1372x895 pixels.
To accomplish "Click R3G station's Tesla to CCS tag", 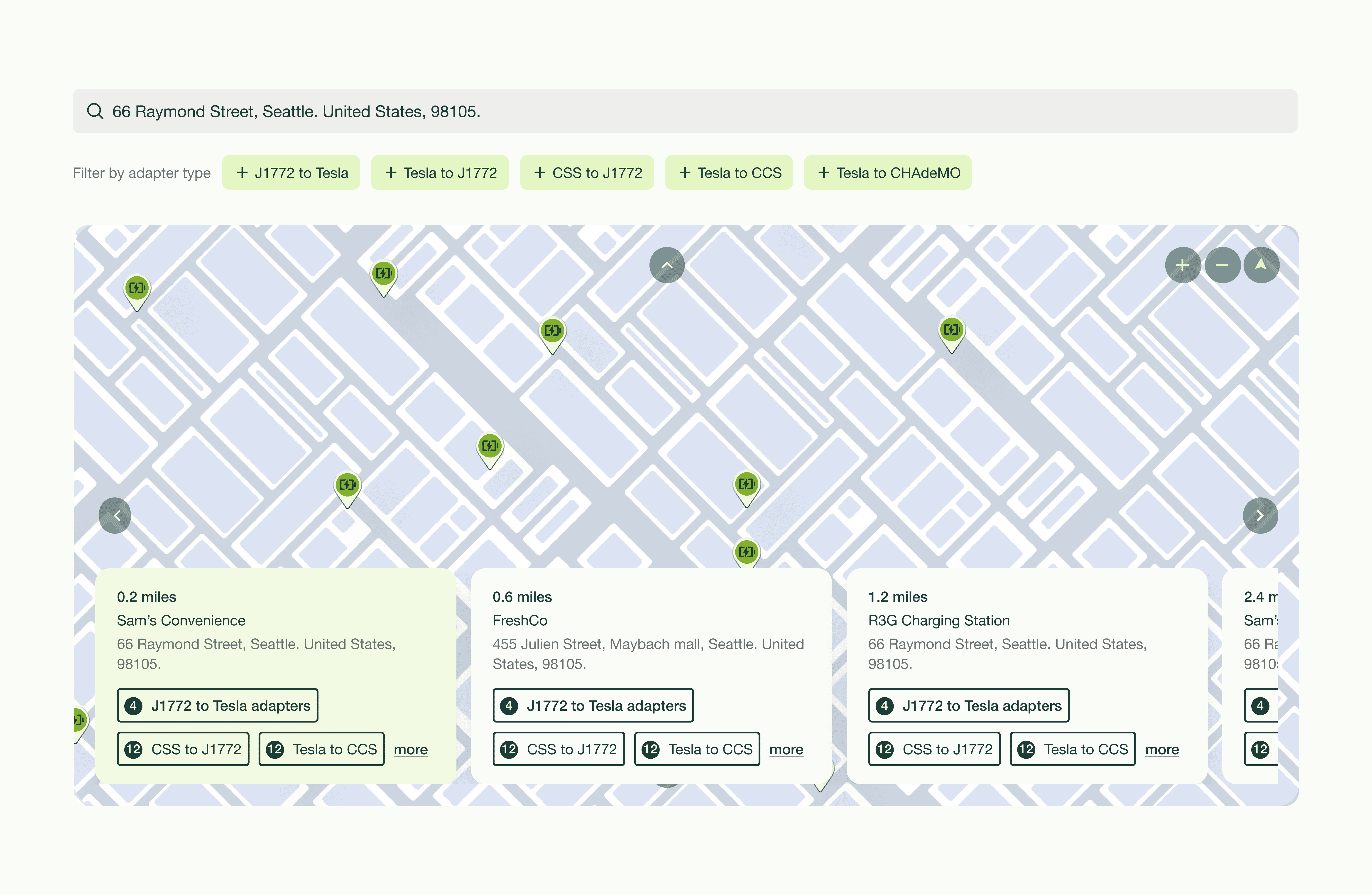I will pyautogui.click(x=1072, y=749).
